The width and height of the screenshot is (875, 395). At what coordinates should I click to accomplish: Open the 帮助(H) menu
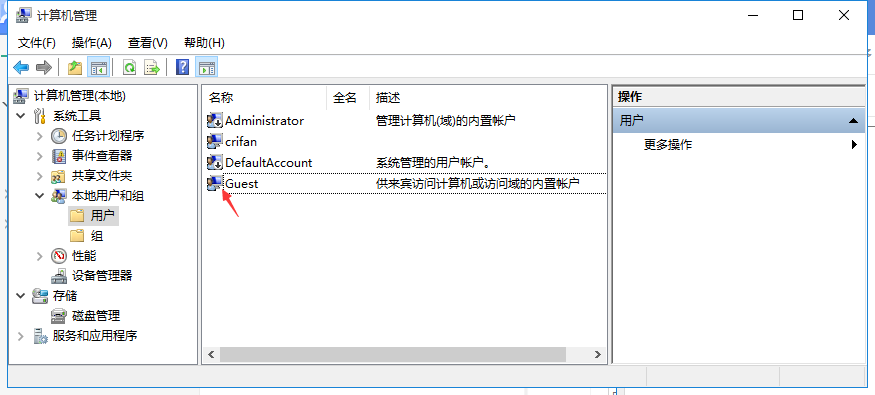coord(204,43)
